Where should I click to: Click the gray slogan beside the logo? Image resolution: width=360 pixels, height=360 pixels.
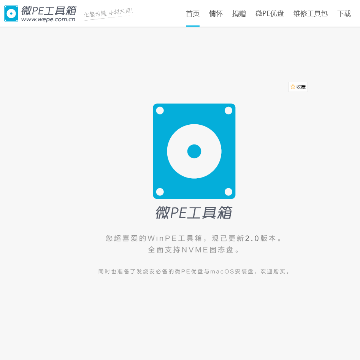(x=108, y=14)
